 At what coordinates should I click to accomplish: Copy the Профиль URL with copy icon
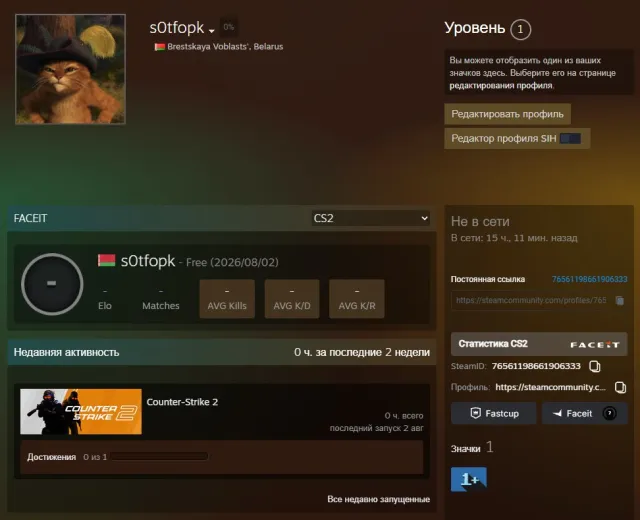(620, 387)
